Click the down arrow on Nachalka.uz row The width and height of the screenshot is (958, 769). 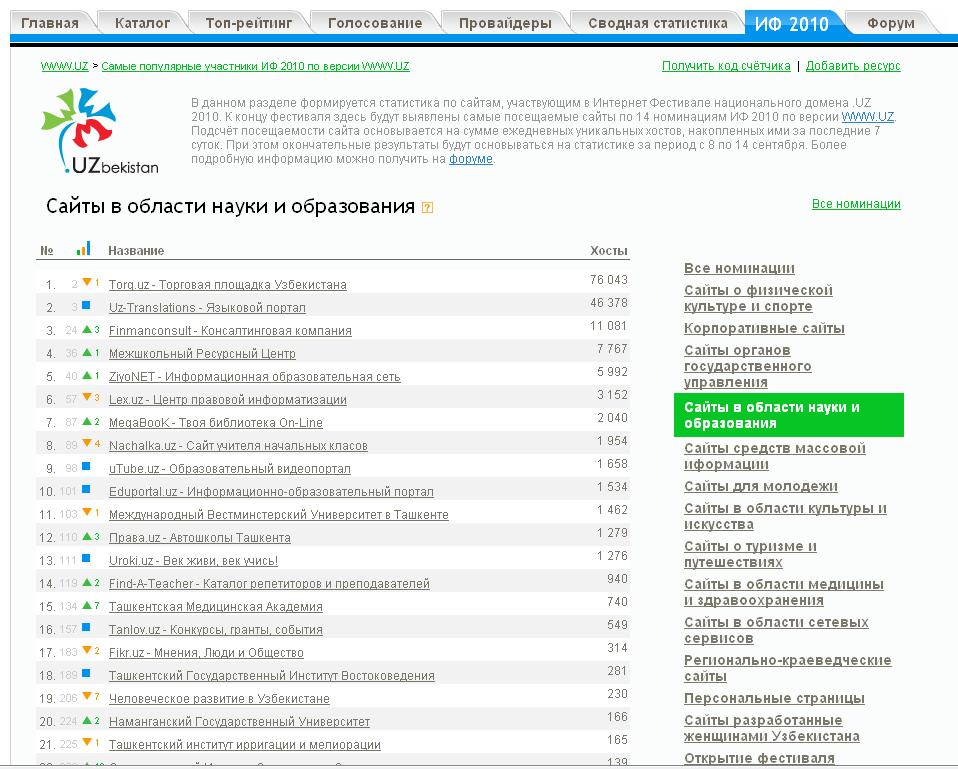[87, 443]
